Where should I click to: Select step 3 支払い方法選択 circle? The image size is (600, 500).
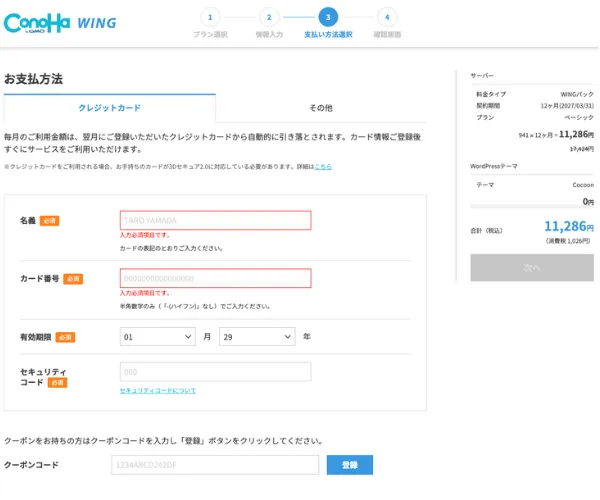(x=328, y=17)
